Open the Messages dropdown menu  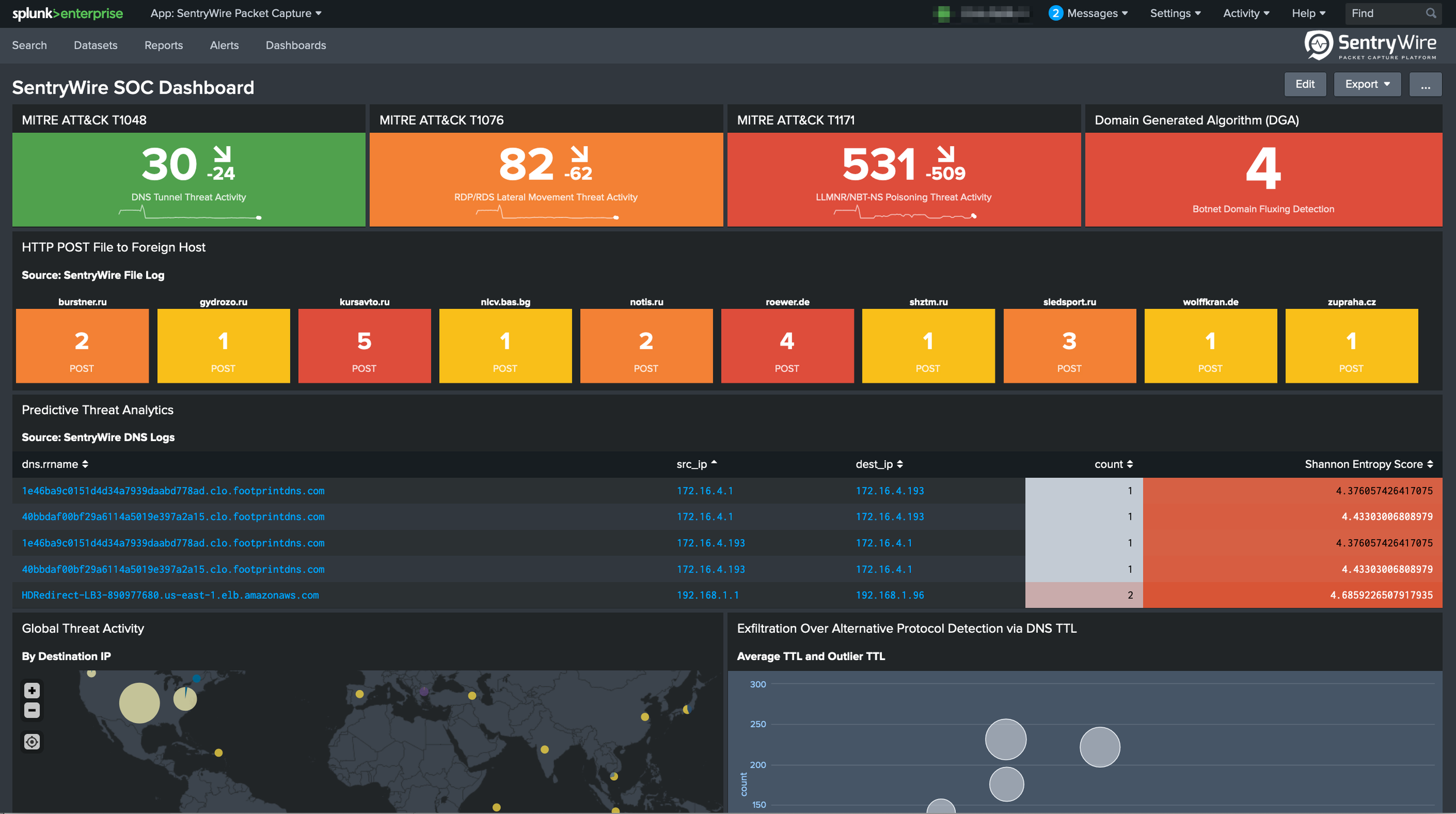(1097, 13)
